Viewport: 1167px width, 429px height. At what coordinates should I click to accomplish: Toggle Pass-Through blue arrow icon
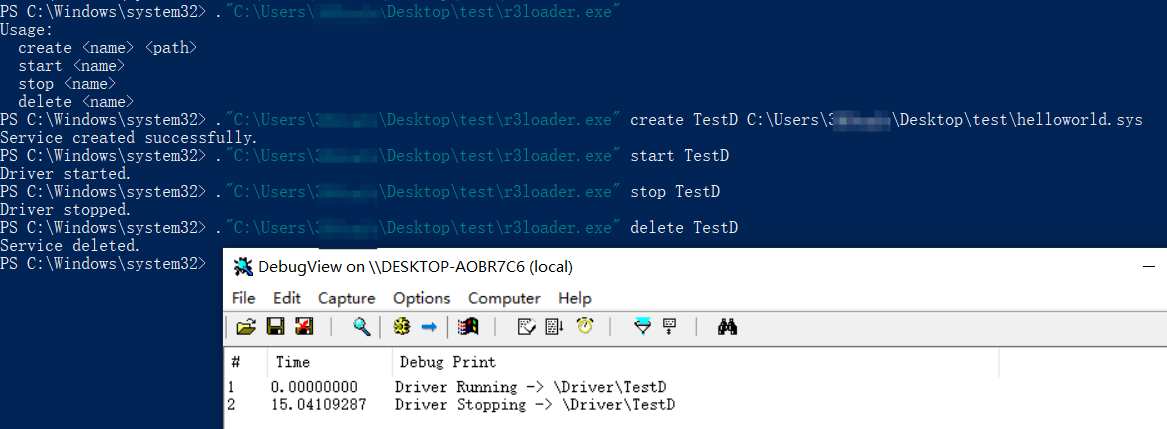click(x=429, y=326)
